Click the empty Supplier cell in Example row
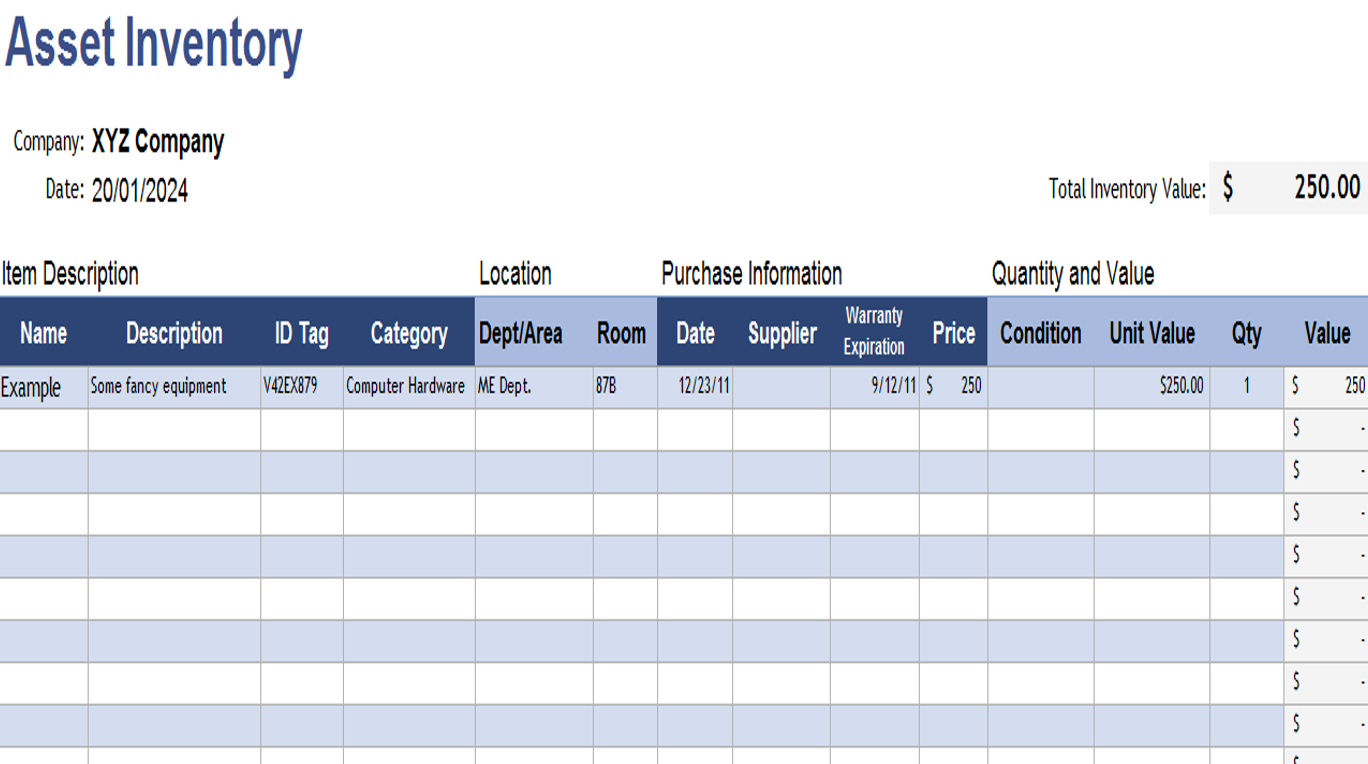Viewport: 1368px width, 764px height. (781, 387)
